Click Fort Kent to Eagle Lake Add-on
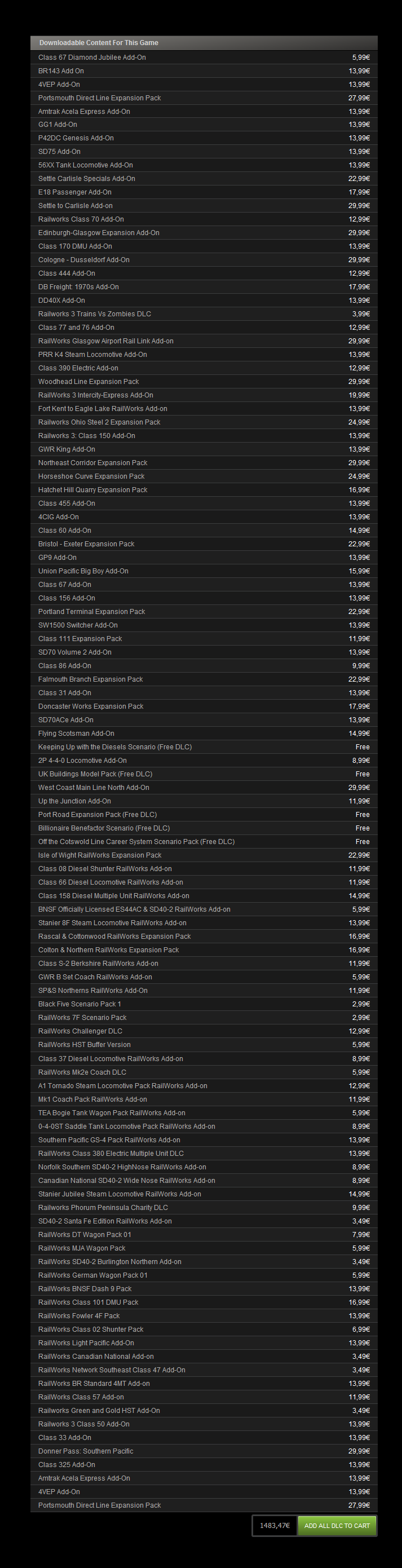This screenshot has height=1568, width=402. (x=204, y=408)
